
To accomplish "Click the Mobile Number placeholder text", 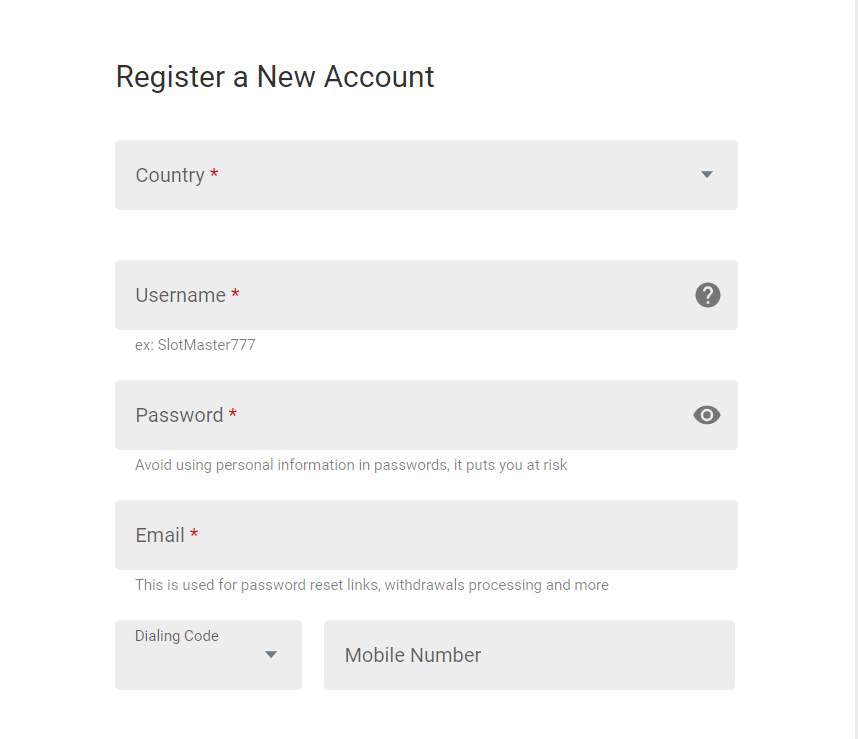I will coord(413,655).
